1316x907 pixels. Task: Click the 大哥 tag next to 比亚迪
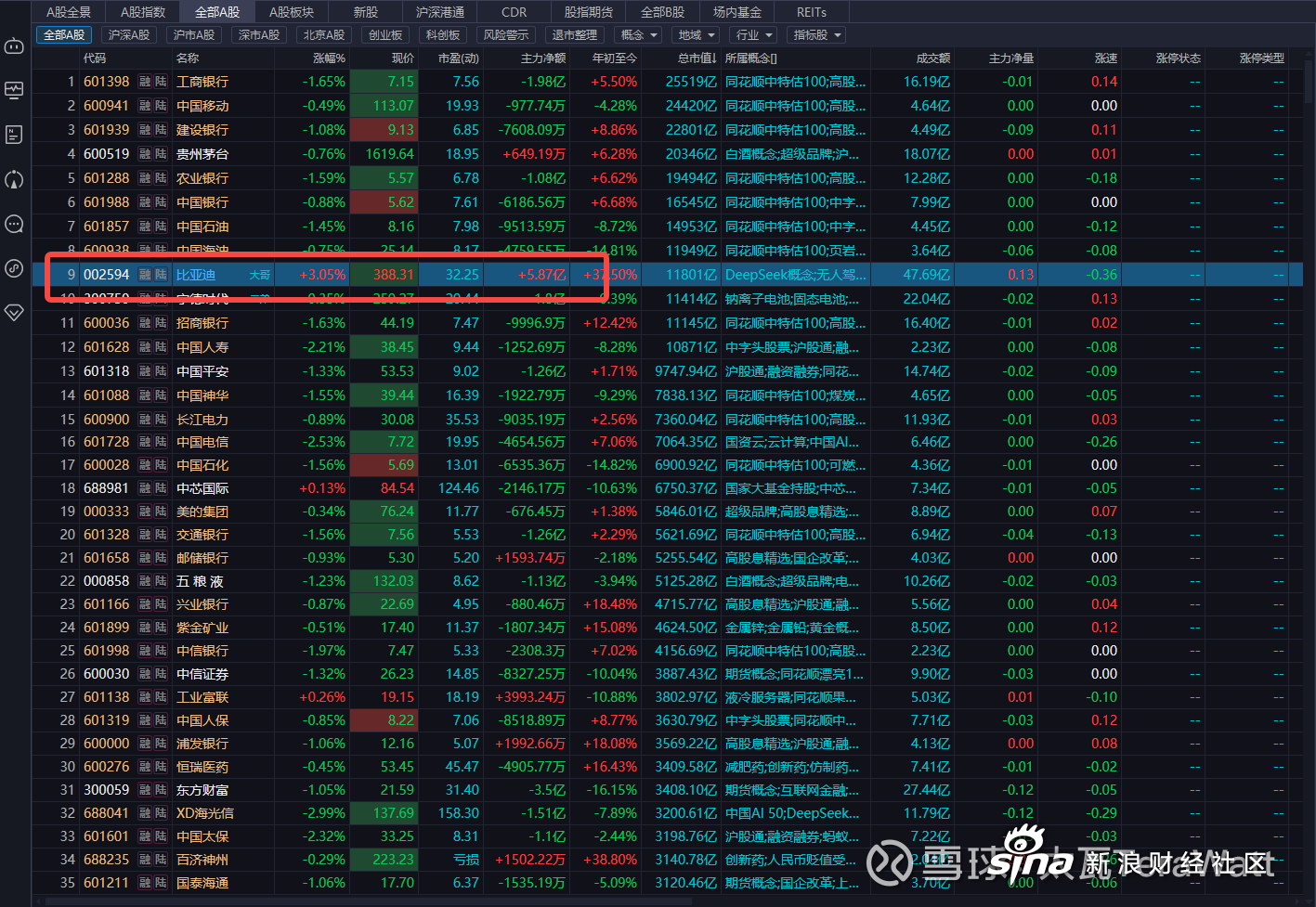260,275
